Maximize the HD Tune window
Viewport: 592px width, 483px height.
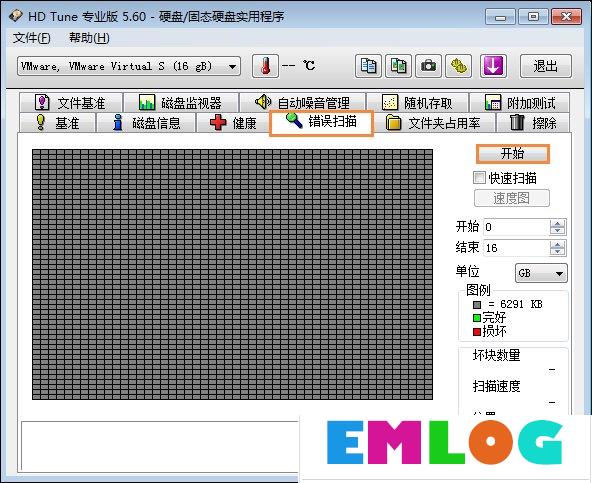[x=533, y=17]
